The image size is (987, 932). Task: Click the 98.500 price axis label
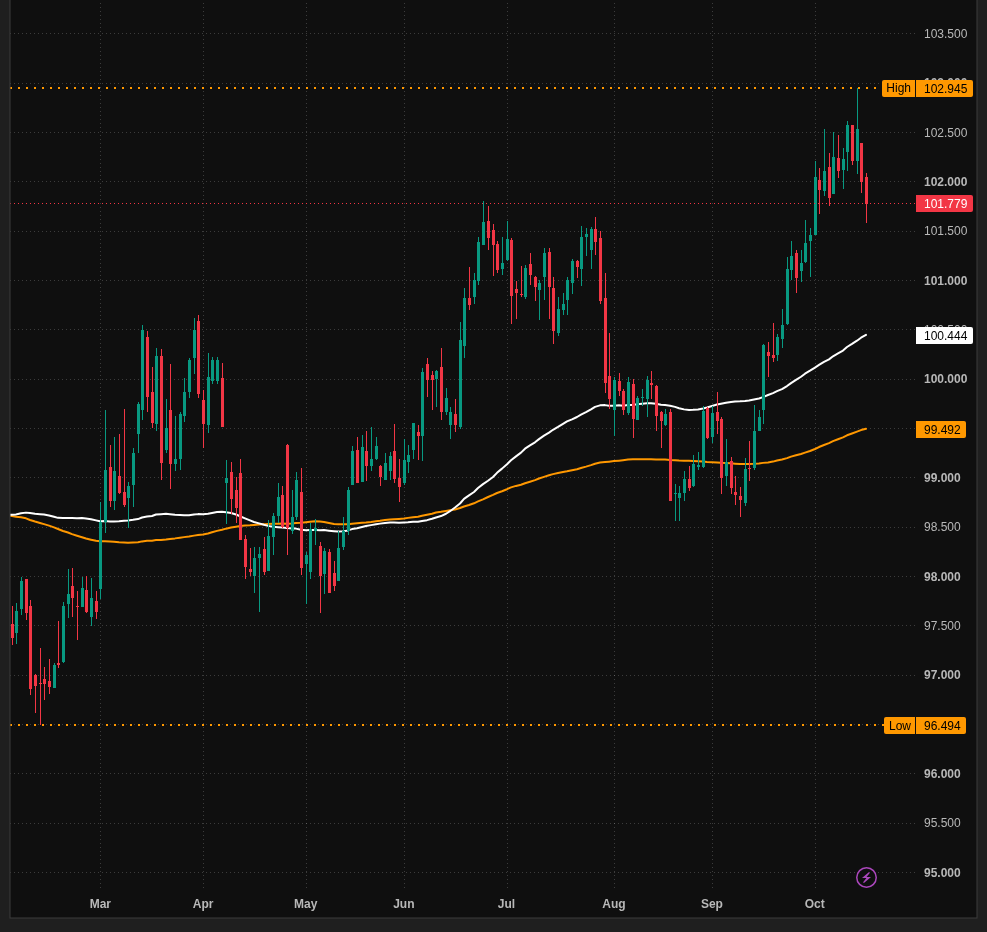click(x=942, y=527)
